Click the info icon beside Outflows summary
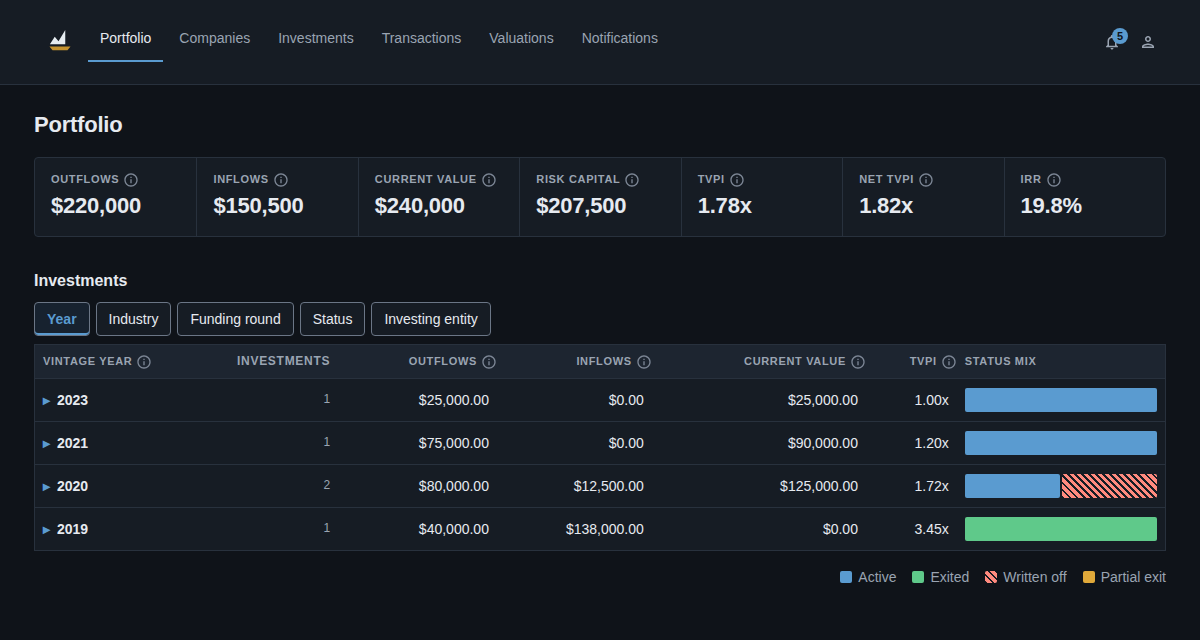Viewport: 1200px width, 640px height. pyautogui.click(x=131, y=180)
